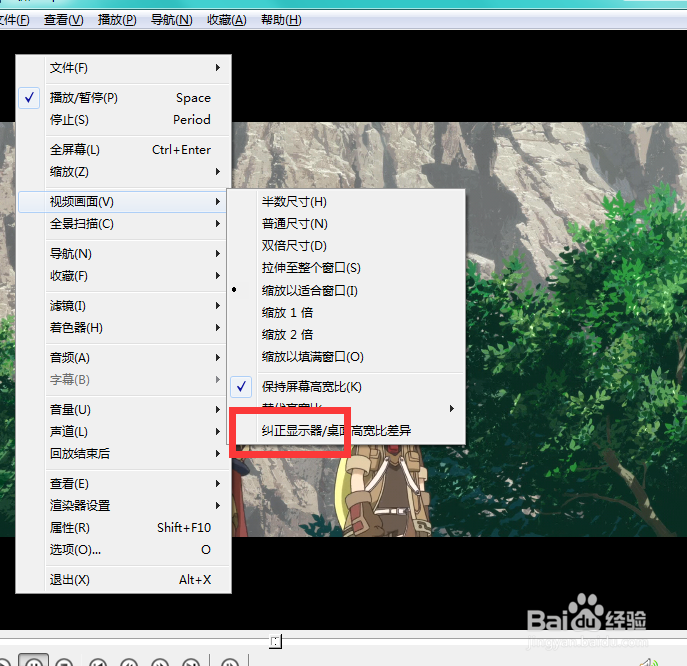Image resolution: width=687 pixels, height=666 pixels.
Task: Open 属性(R) Shift+F10 entry
Action: tap(124, 528)
